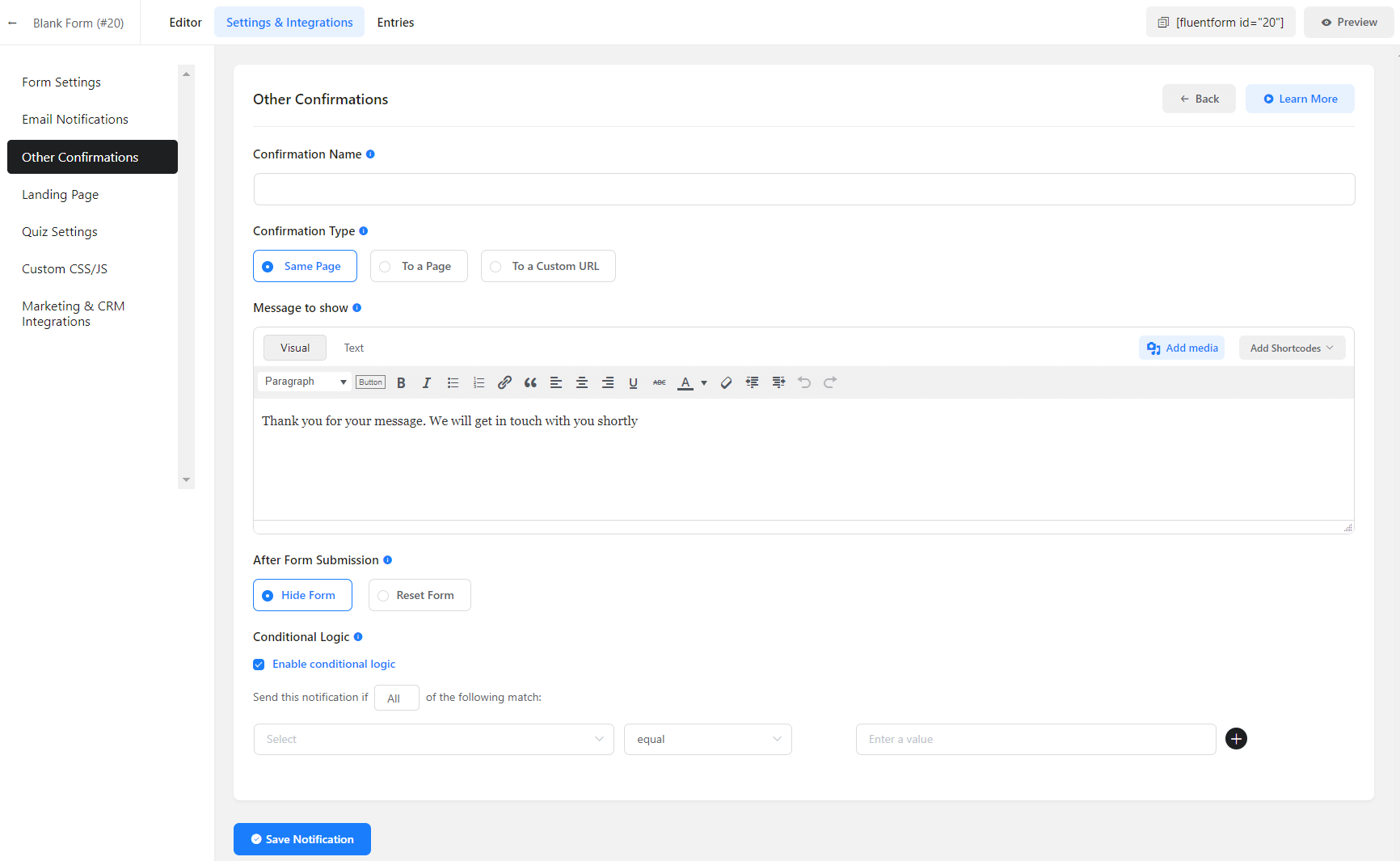Open Email Notifications in the sidebar
1400x861 pixels.
pos(75,120)
